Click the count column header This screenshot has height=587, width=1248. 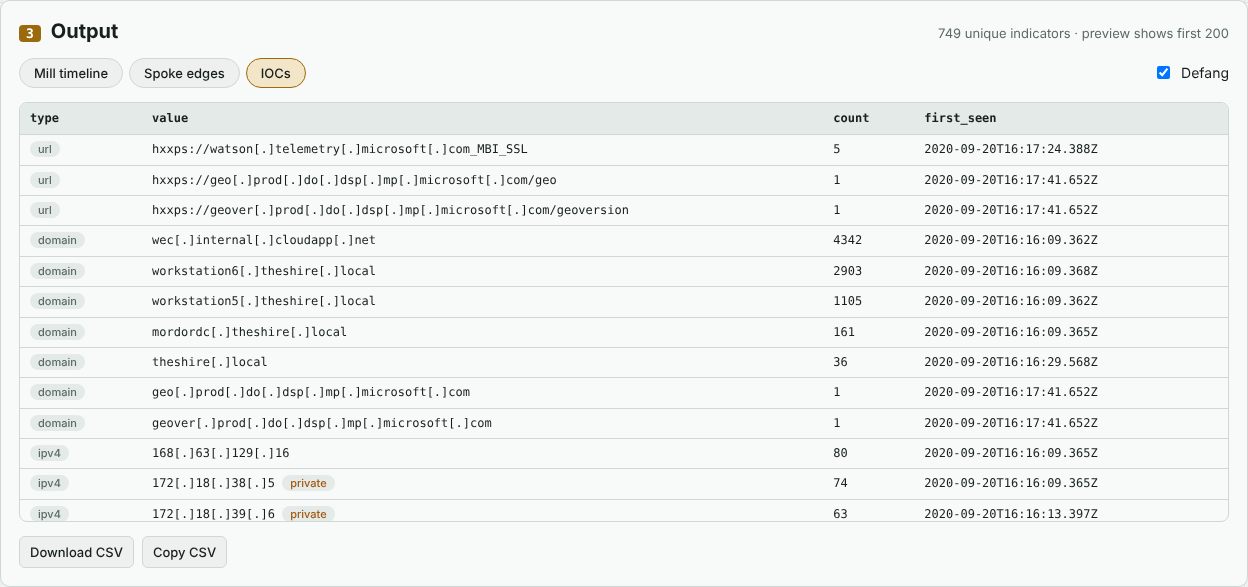coord(851,118)
